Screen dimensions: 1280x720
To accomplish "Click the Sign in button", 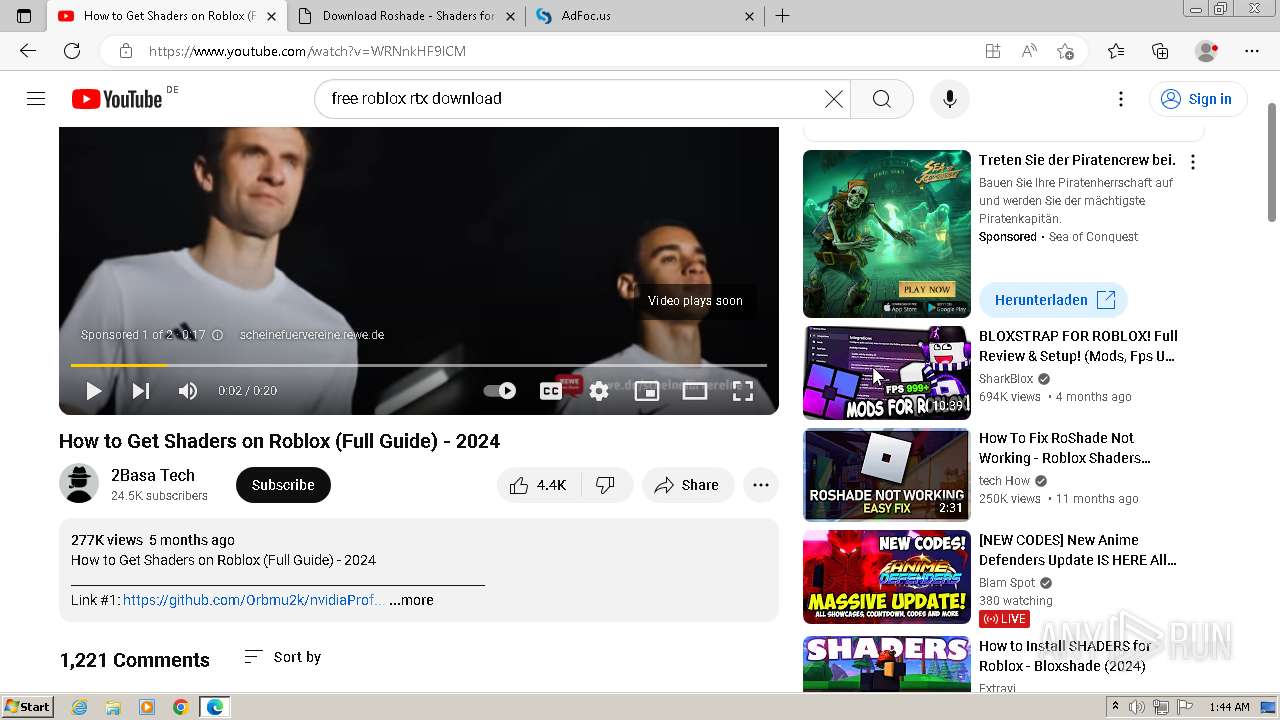I will tap(1196, 98).
